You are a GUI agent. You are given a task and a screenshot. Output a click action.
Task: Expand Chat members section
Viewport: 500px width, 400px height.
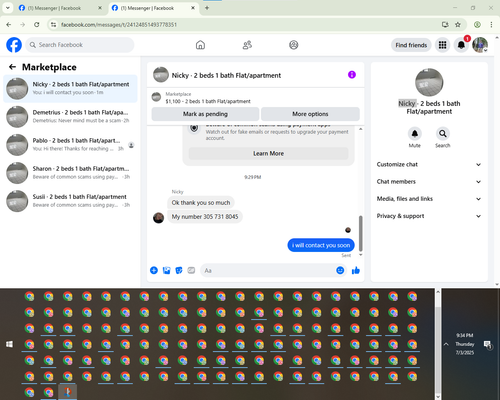click(x=429, y=182)
